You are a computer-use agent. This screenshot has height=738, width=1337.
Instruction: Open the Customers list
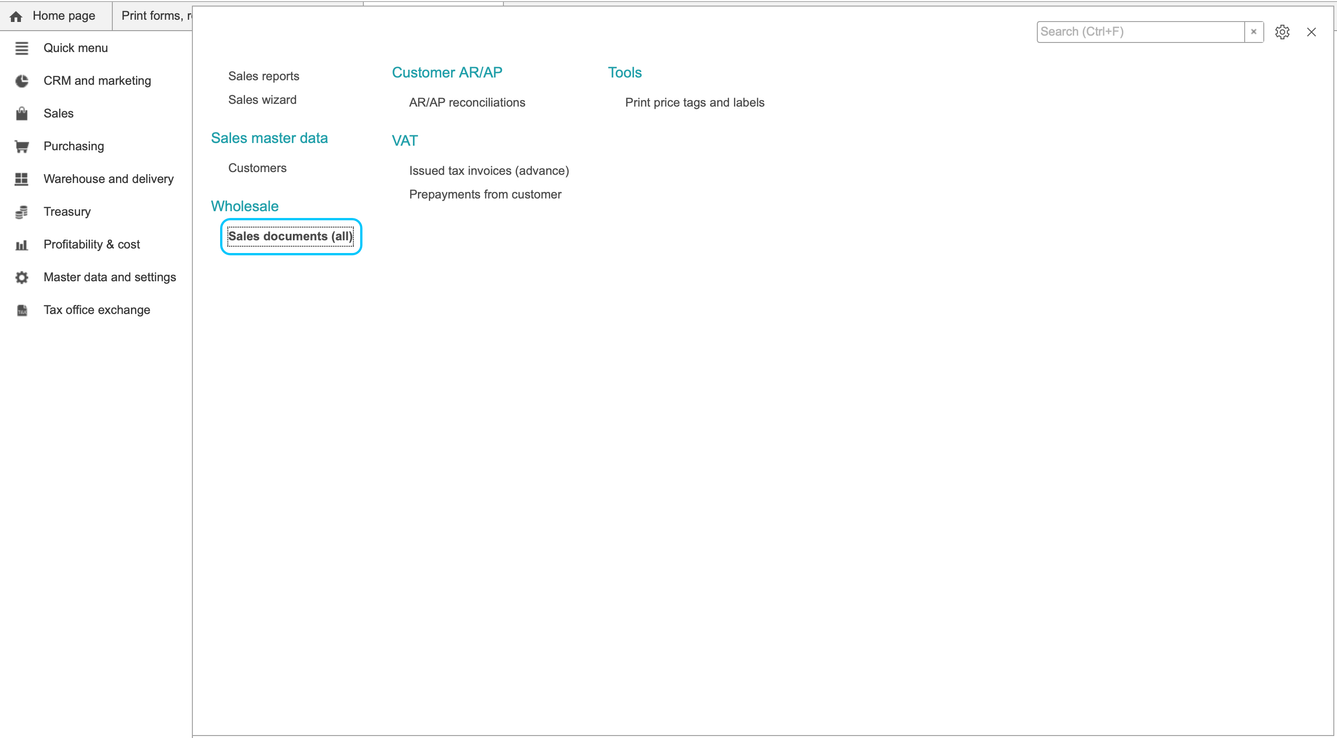point(257,168)
